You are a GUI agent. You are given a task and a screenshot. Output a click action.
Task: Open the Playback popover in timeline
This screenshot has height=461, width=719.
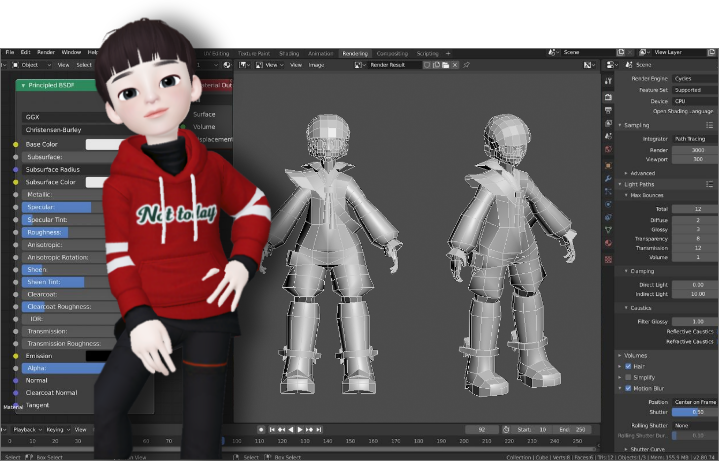pyautogui.click(x=27, y=430)
